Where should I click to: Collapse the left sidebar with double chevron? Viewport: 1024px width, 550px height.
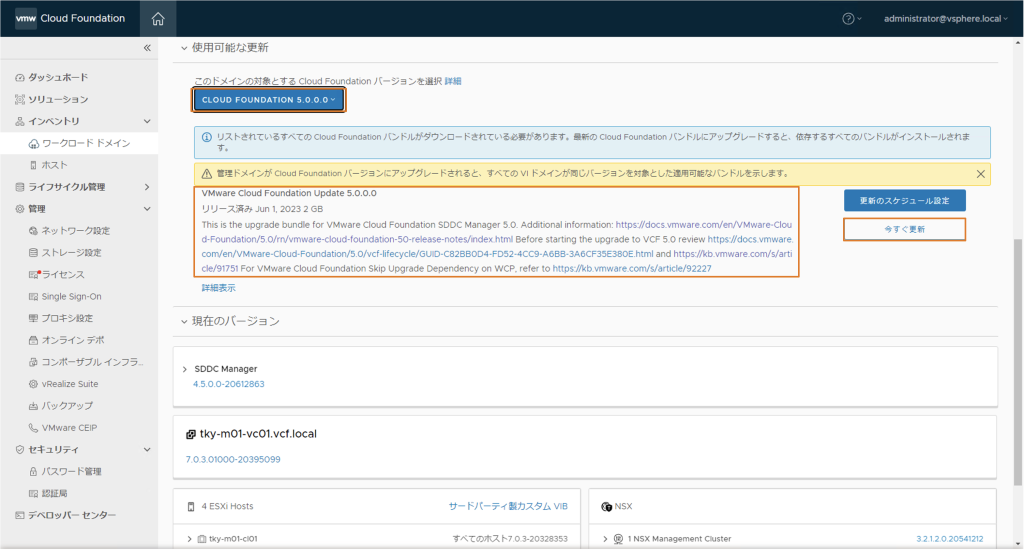[147, 48]
